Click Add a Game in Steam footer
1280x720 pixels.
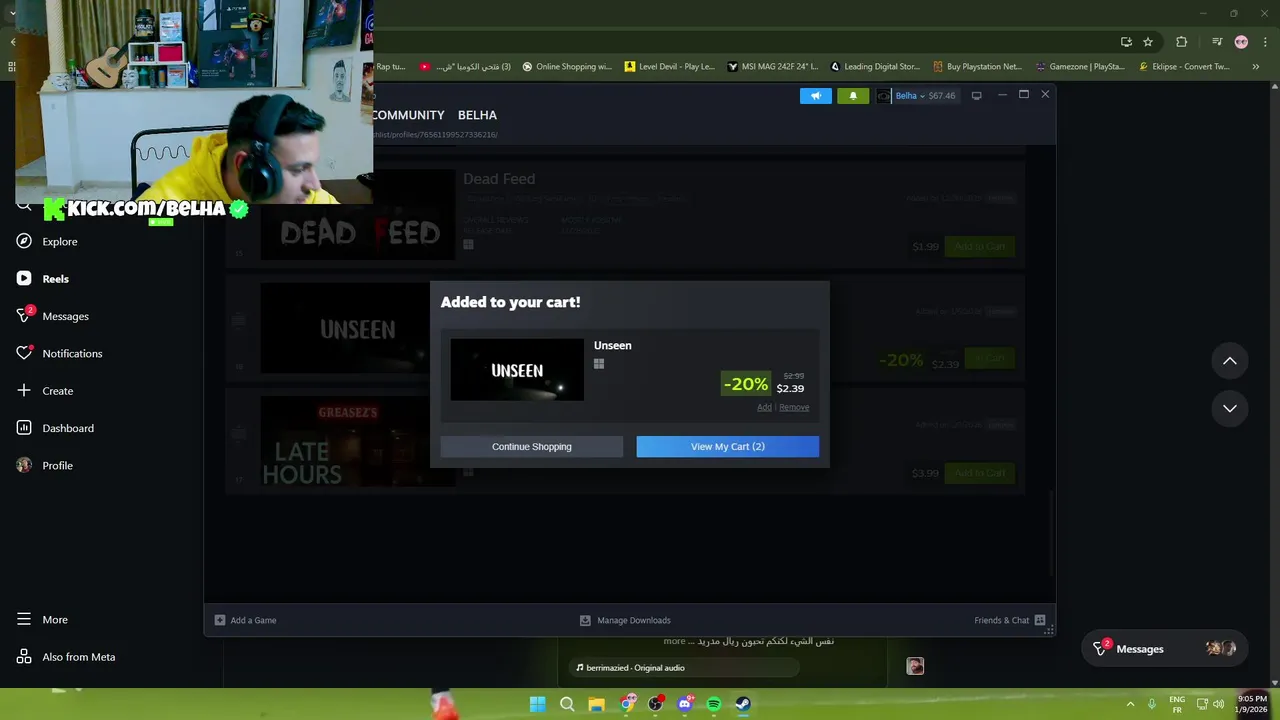tap(245, 620)
